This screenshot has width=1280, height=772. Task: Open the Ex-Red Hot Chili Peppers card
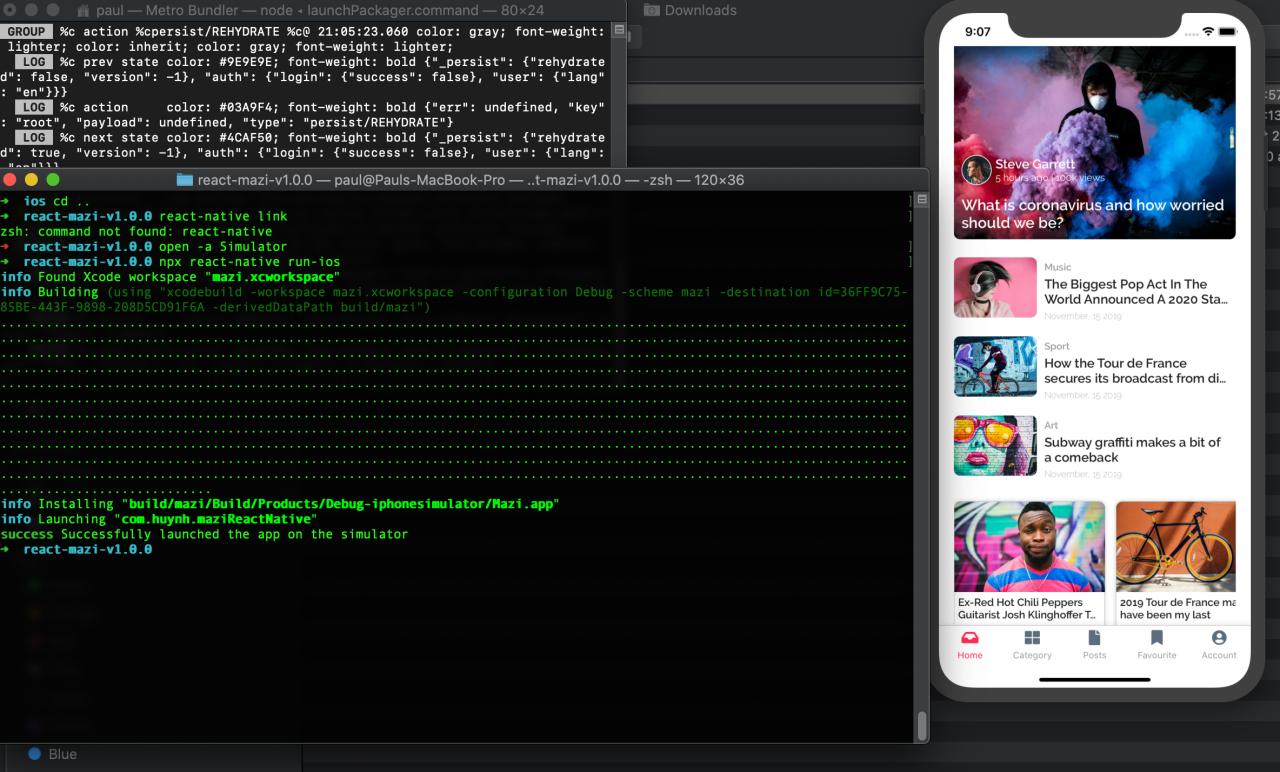(1029, 562)
